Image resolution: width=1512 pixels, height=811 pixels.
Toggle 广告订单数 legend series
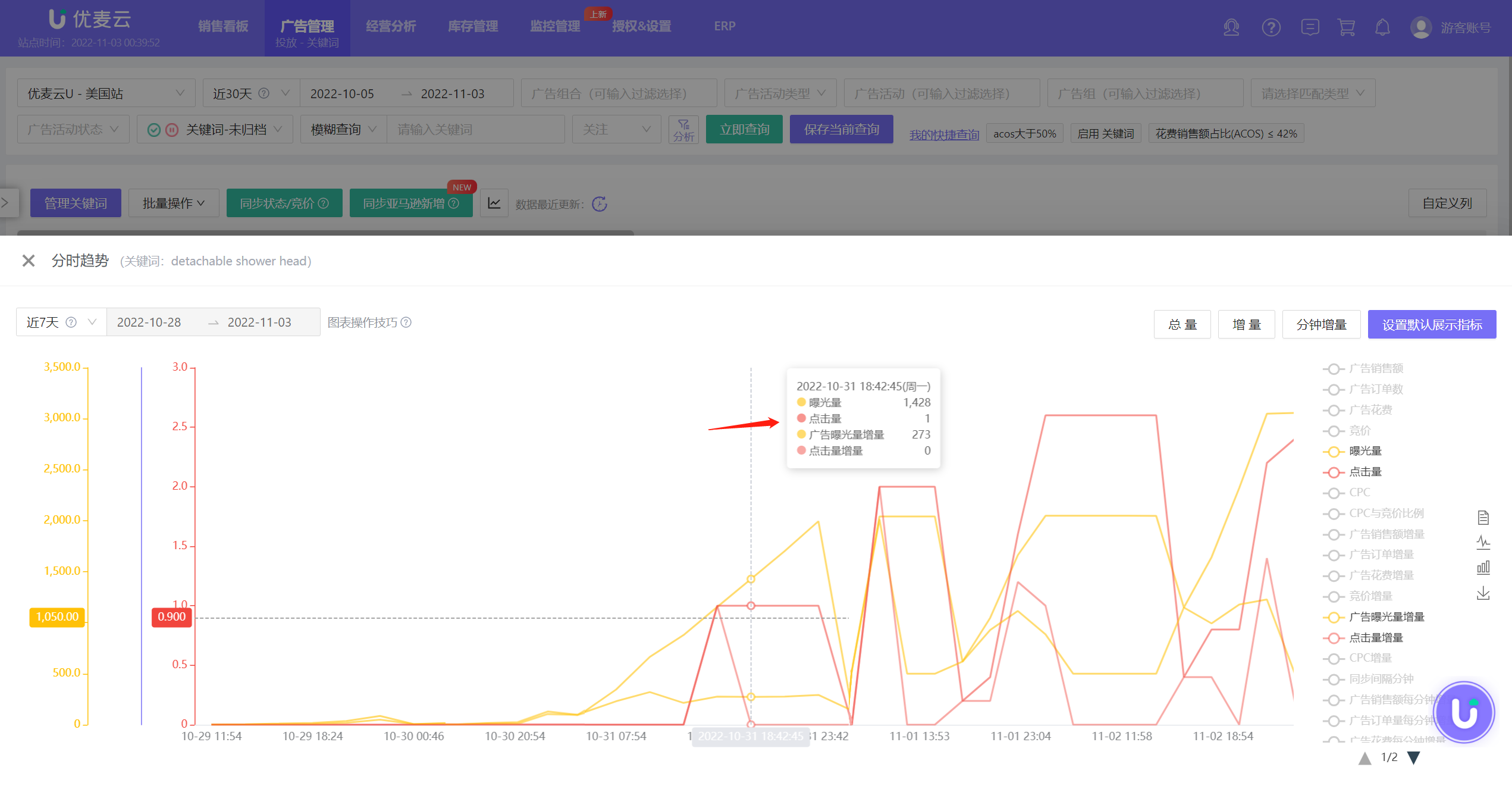coord(1363,390)
